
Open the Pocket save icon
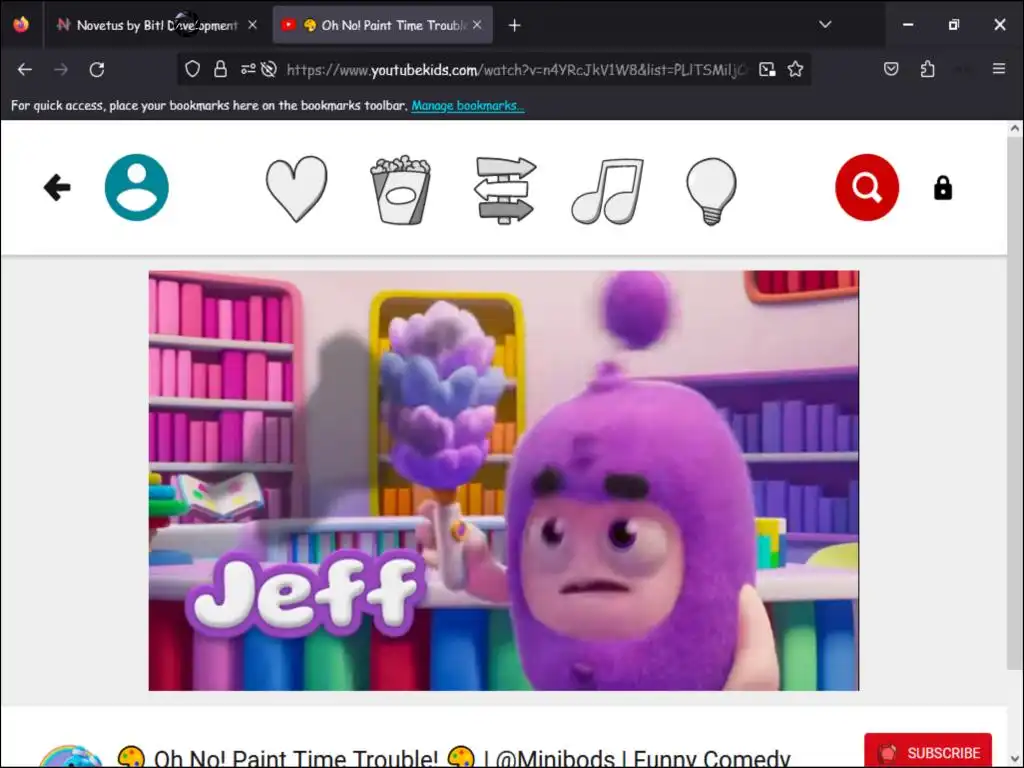pos(891,69)
